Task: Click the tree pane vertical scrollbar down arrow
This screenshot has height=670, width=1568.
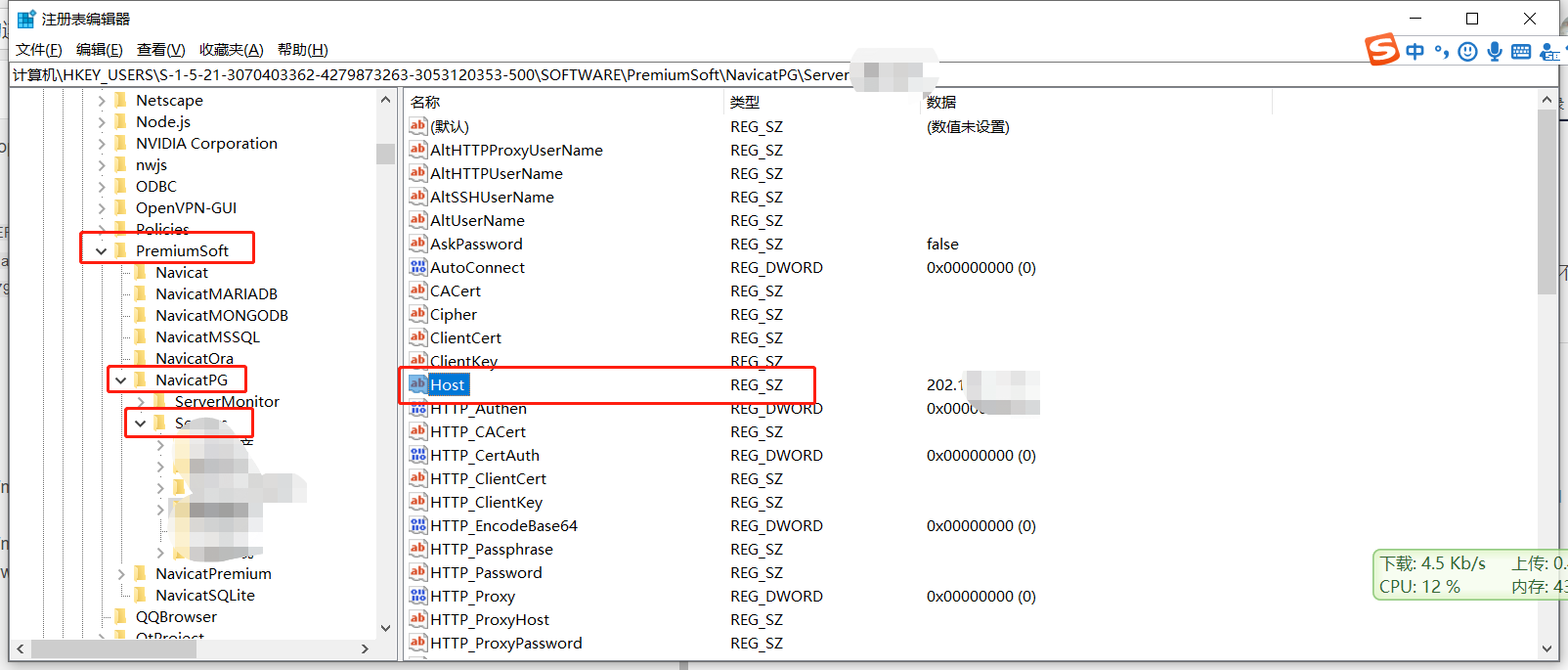Action: pos(385,628)
